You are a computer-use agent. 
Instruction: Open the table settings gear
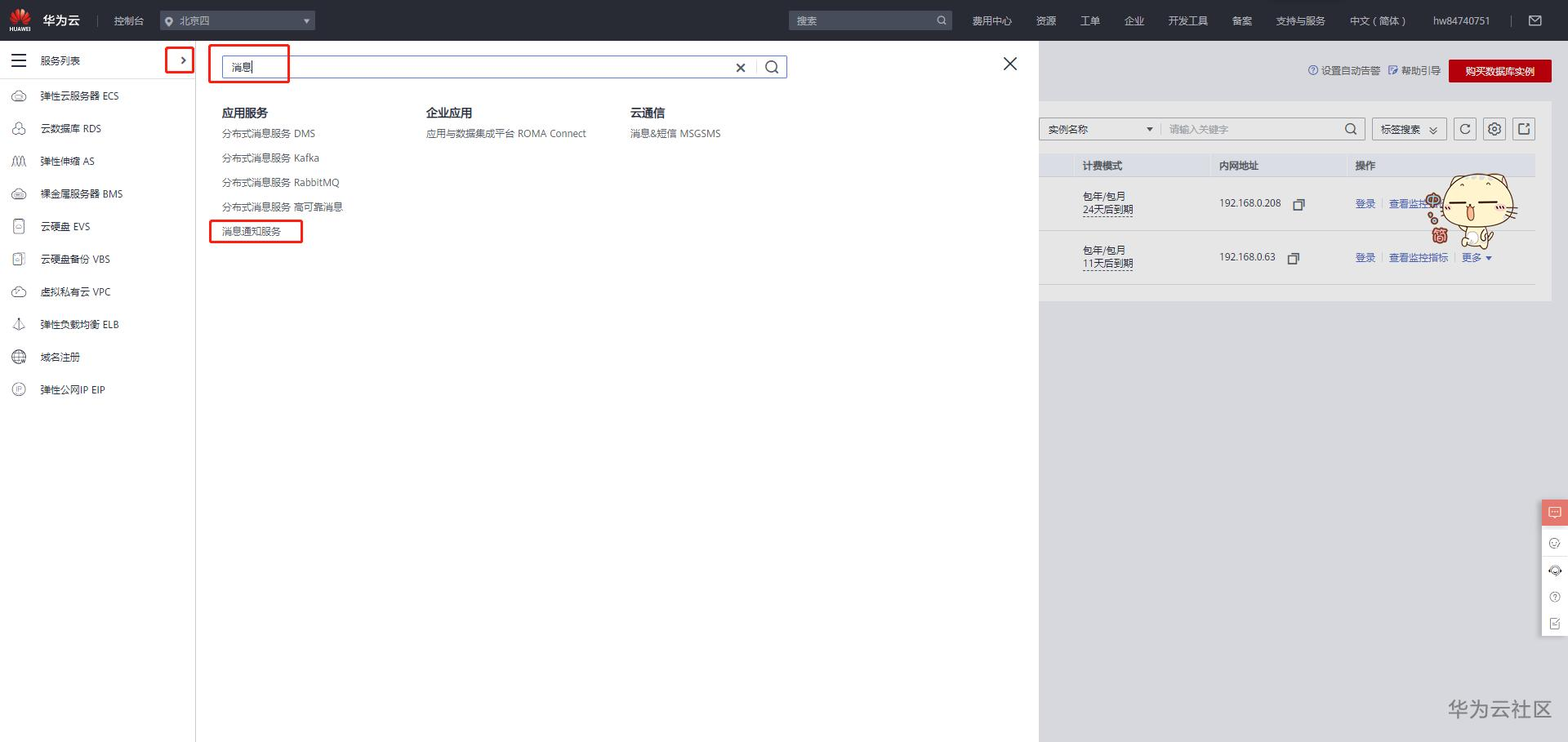1494,129
